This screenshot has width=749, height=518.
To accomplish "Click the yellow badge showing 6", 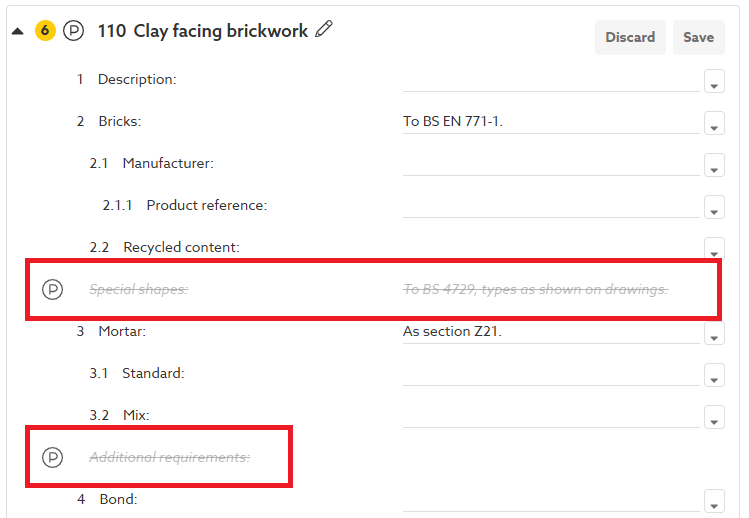I will [45, 31].
